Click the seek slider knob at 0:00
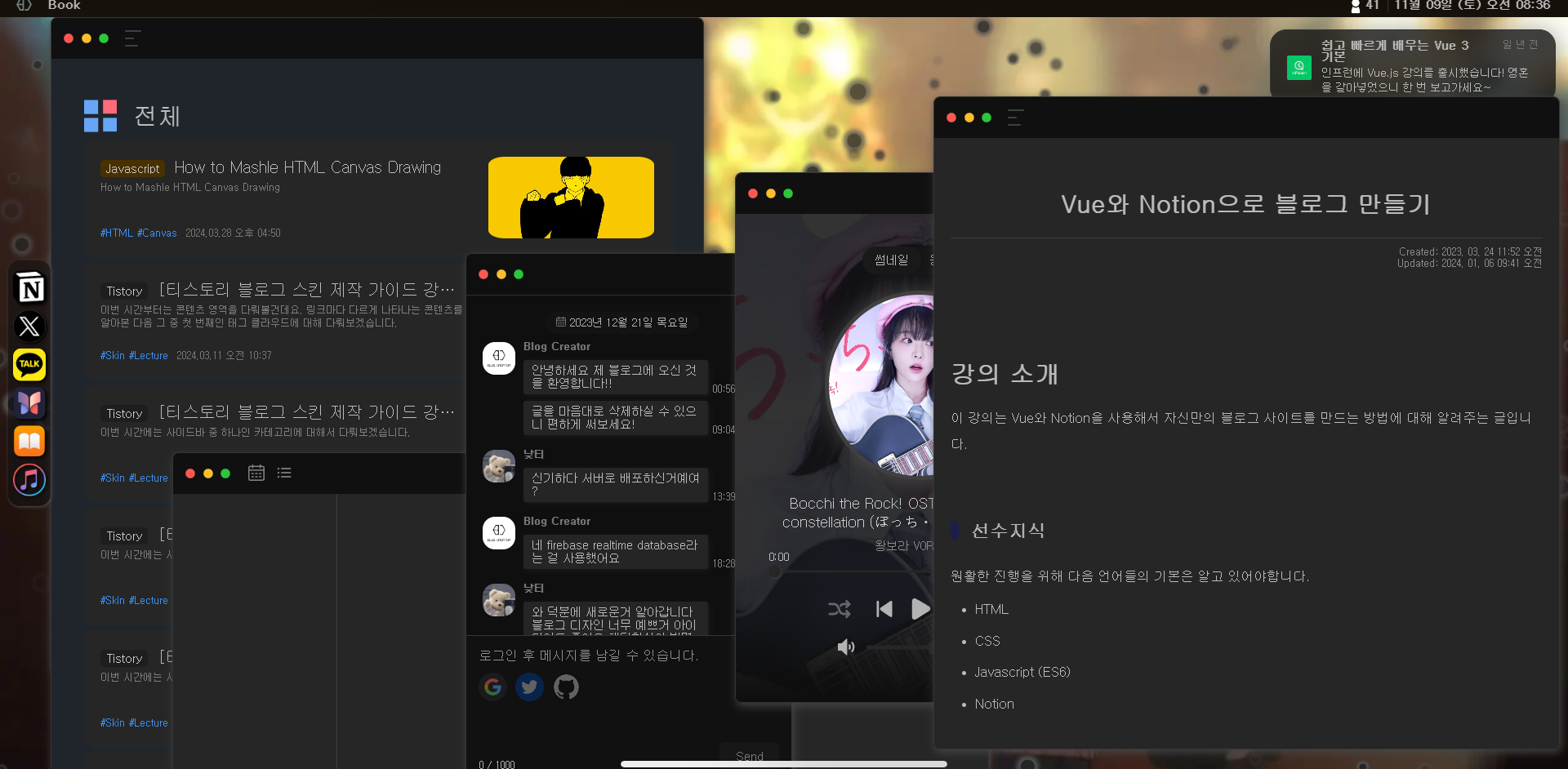1568x769 pixels. [x=775, y=572]
